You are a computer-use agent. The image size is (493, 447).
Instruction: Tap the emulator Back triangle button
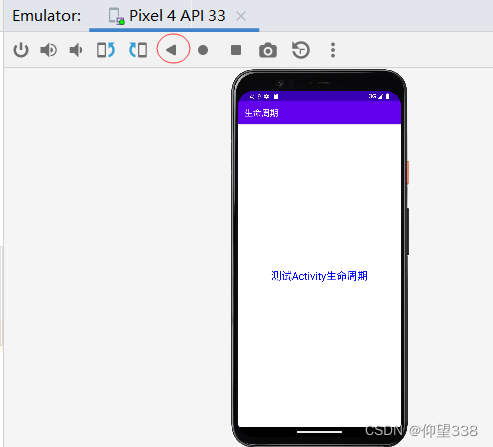coord(171,50)
